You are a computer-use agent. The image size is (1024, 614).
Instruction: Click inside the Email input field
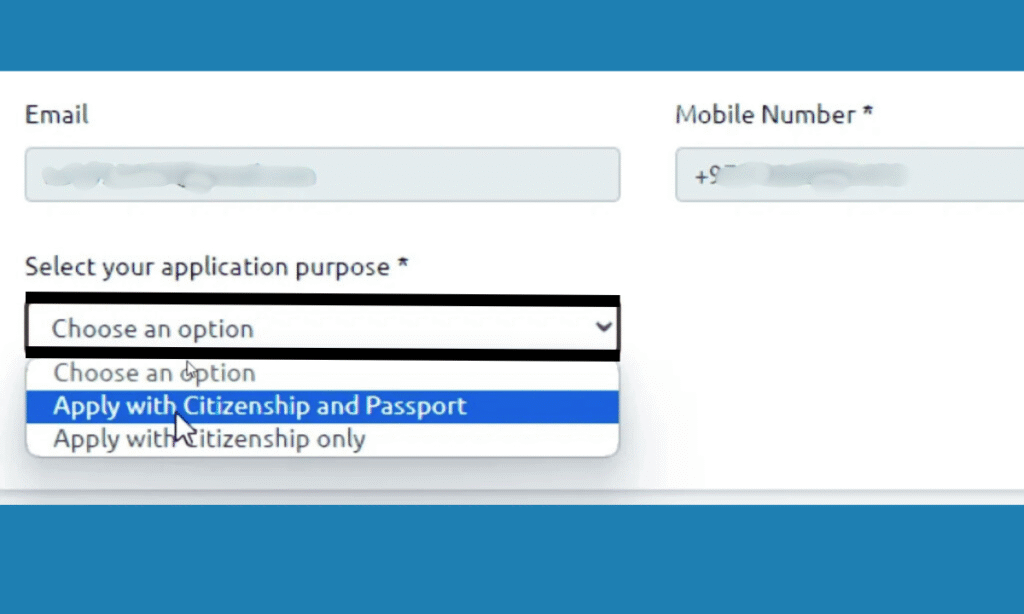[320, 174]
